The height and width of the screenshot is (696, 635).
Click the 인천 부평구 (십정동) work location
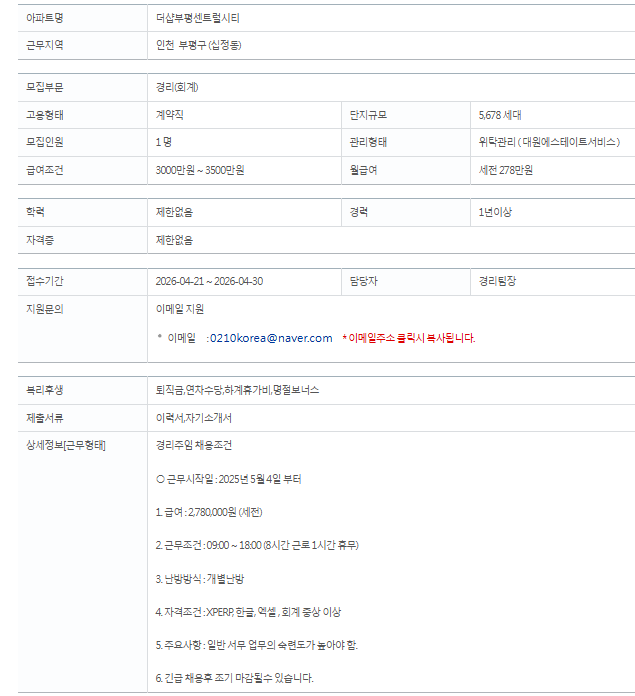(198, 45)
